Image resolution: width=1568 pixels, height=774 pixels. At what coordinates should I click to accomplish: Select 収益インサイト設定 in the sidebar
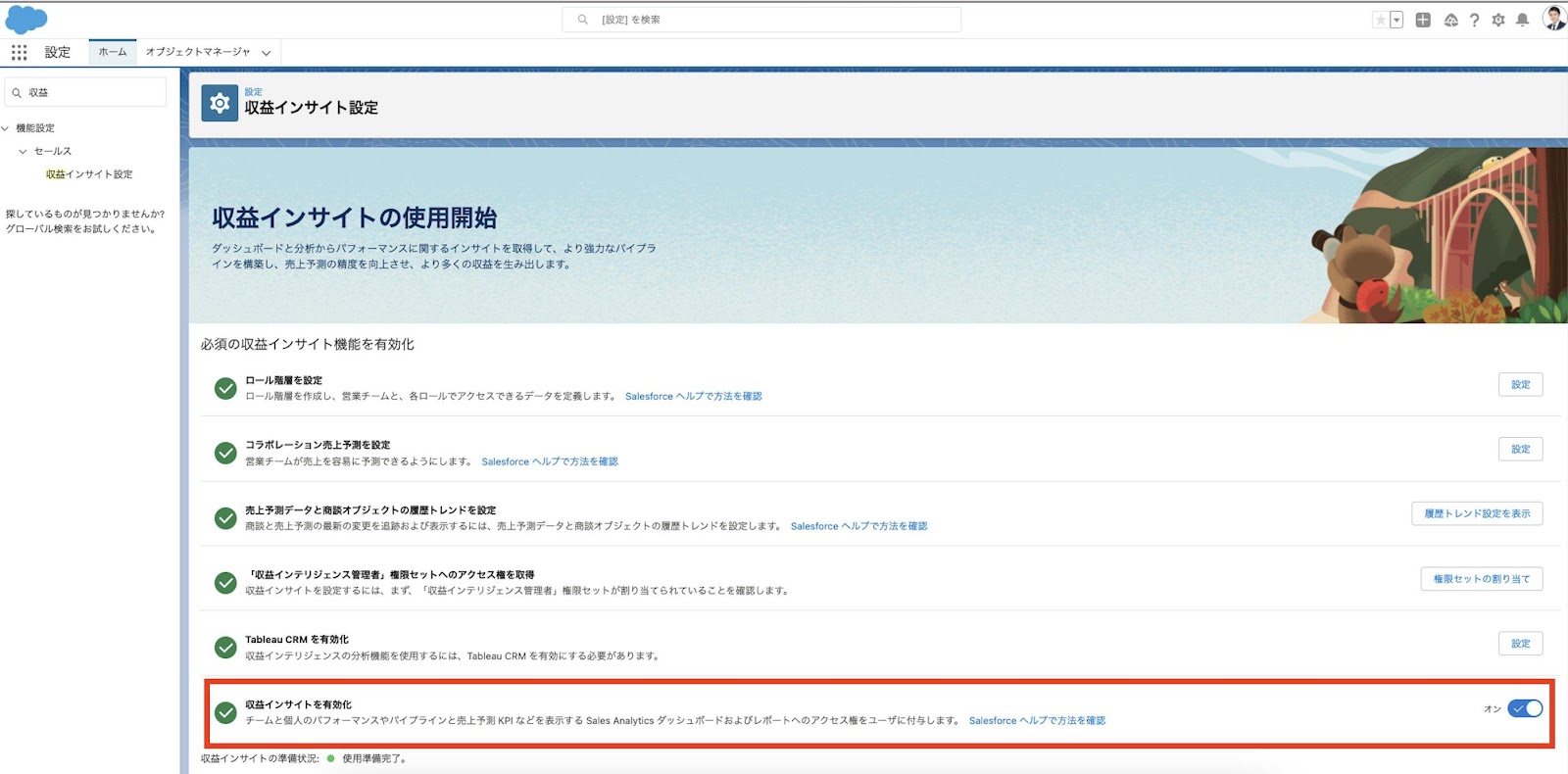point(89,174)
